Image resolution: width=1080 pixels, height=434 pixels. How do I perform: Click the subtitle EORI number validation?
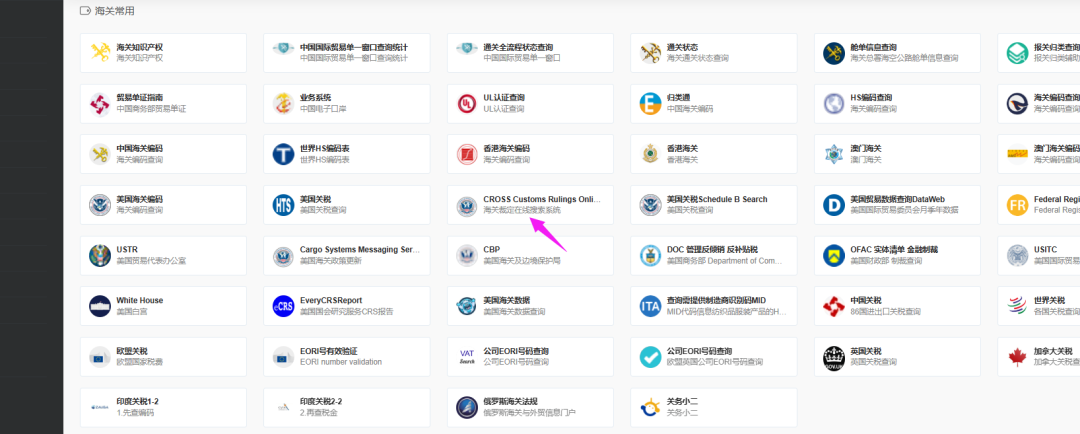click(340, 362)
